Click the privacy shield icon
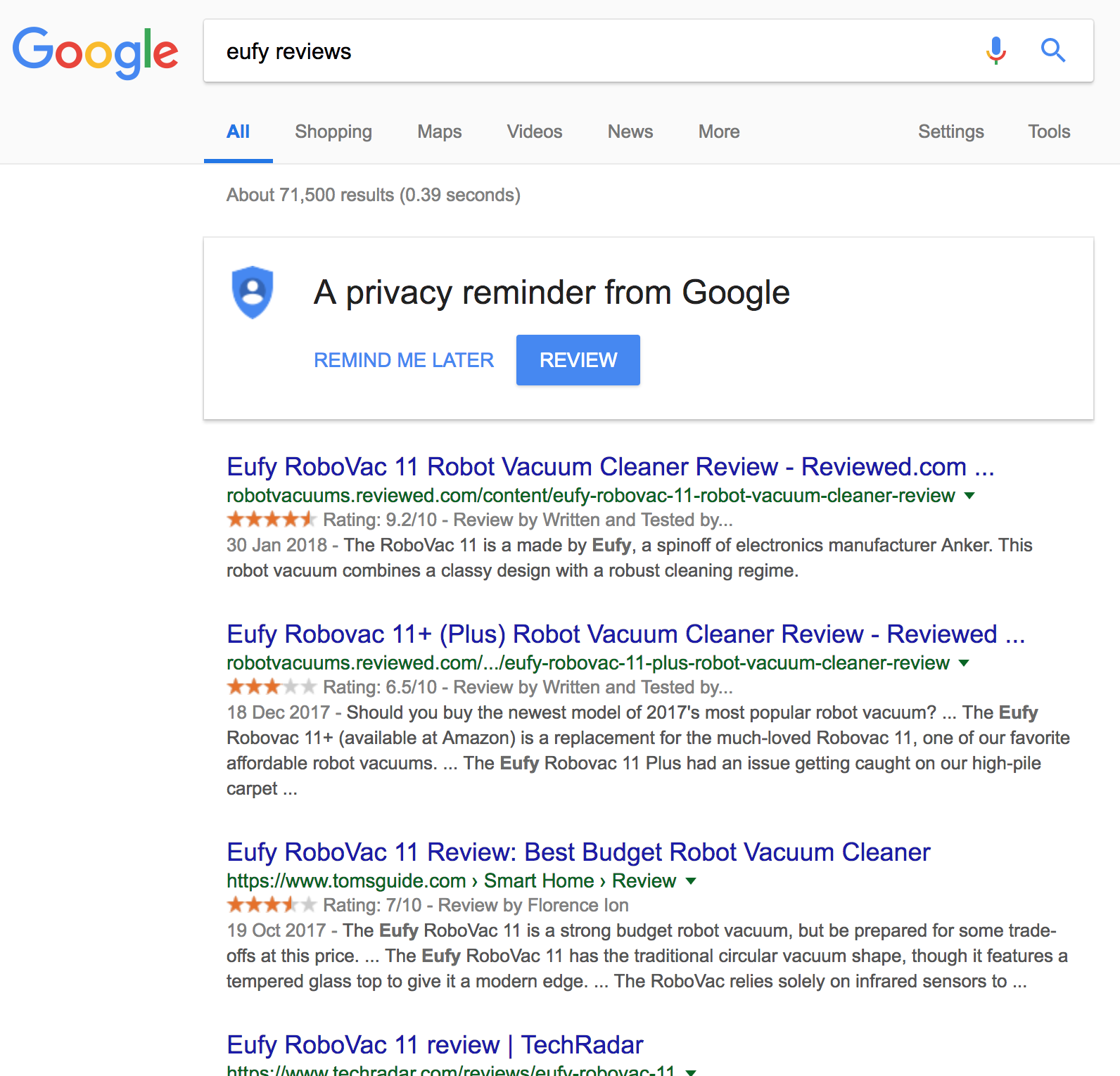The height and width of the screenshot is (1076, 1120). click(x=253, y=292)
